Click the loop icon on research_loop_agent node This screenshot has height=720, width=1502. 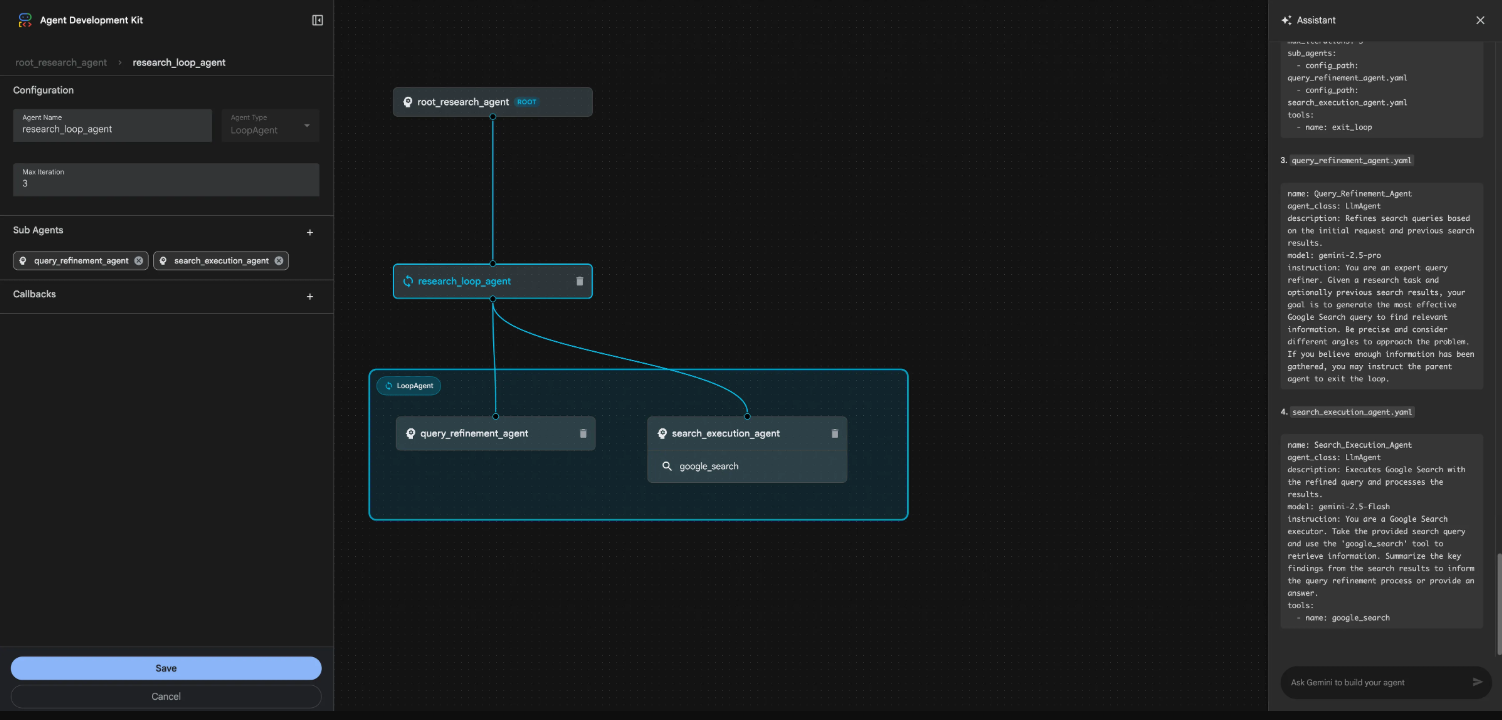407,281
